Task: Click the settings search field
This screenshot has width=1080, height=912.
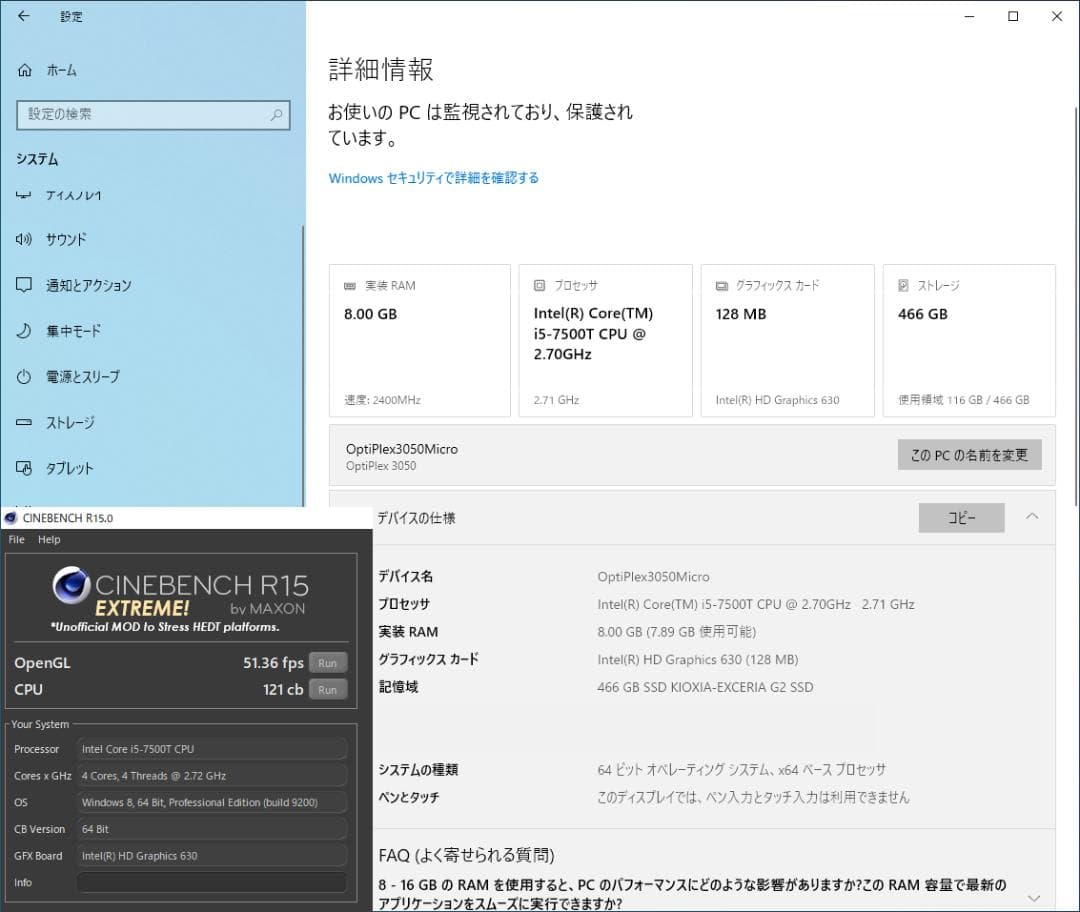Action: point(145,115)
